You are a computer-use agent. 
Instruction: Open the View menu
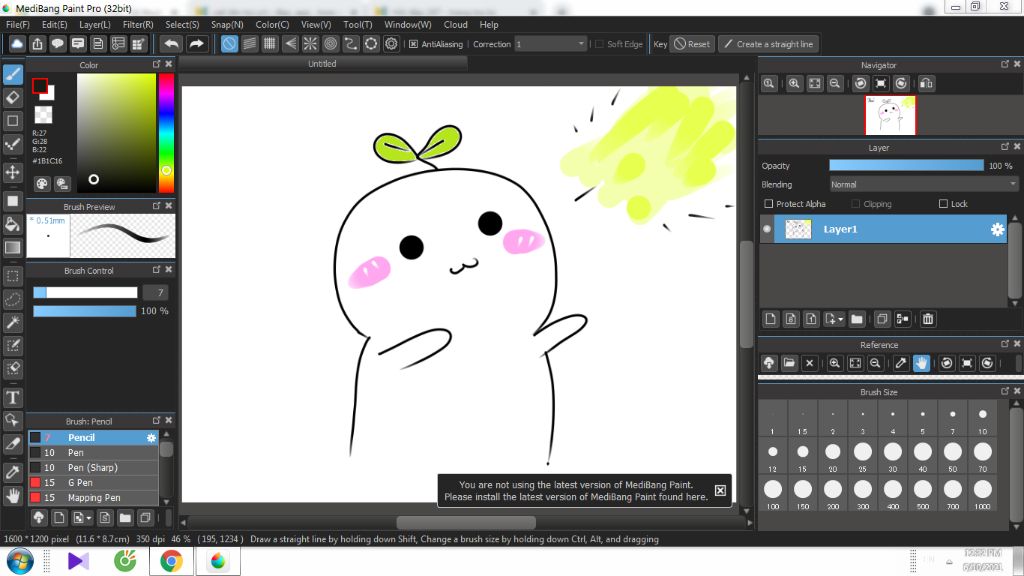tap(316, 25)
